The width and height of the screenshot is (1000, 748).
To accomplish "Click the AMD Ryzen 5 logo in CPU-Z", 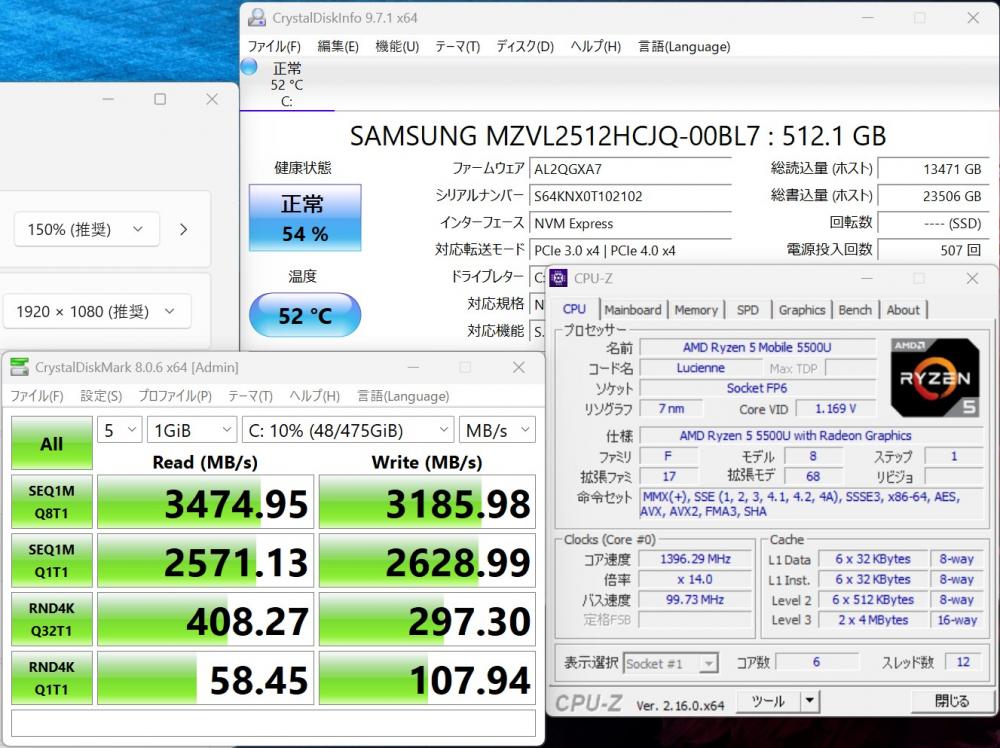I will pos(935,377).
